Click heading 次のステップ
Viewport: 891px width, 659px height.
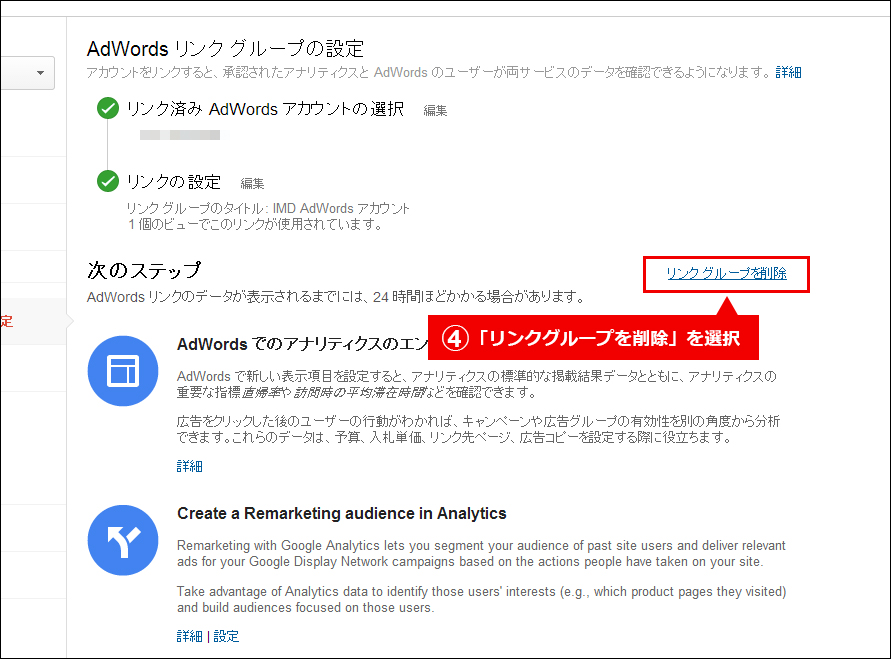[144, 270]
